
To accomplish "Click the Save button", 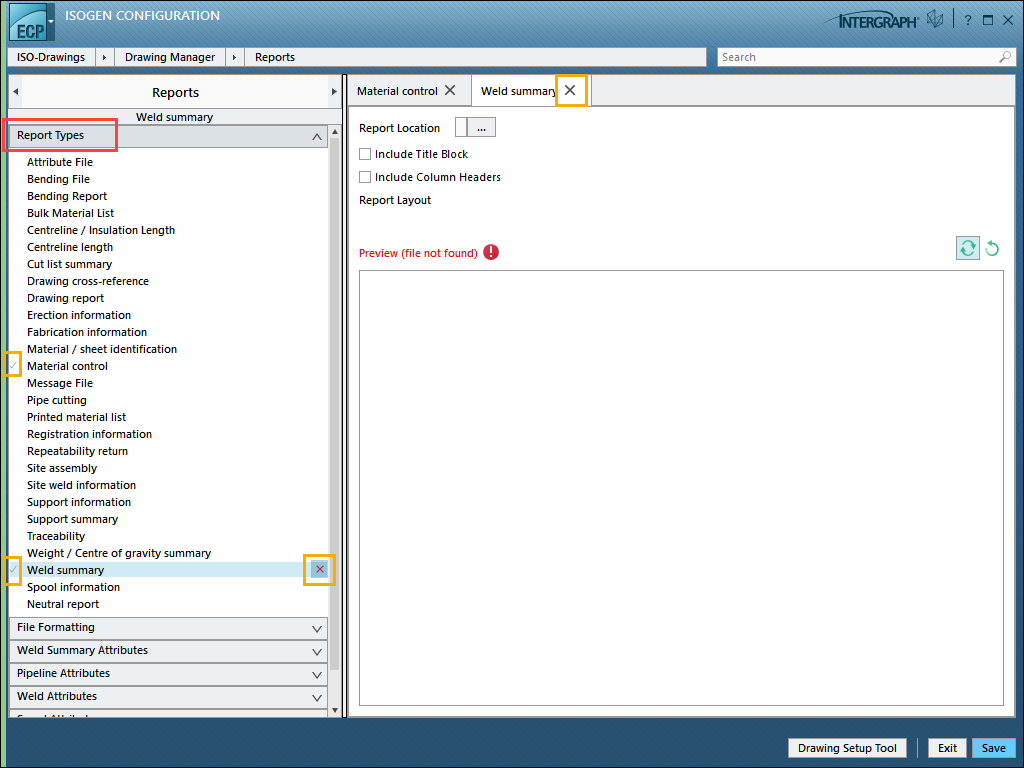I will 993,748.
